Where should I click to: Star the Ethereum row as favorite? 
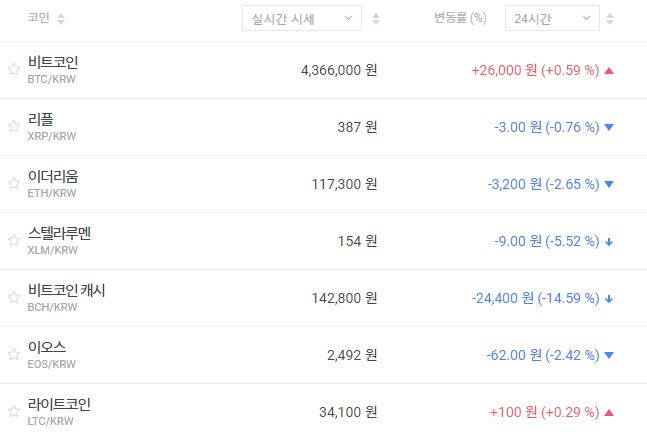pyautogui.click(x=14, y=184)
